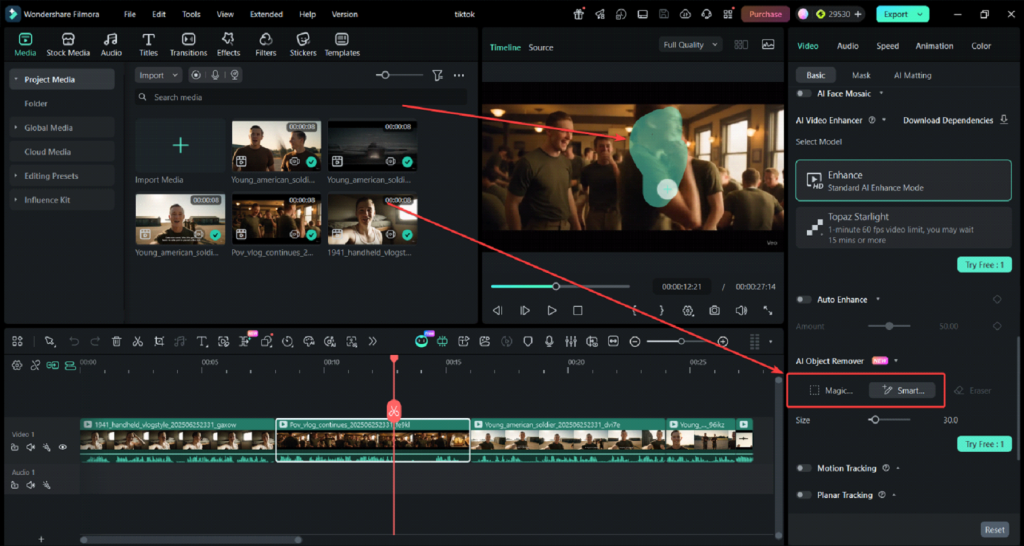The image size is (1024, 546).
Task: Select the Magic selection button
Action: click(x=831, y=390)
